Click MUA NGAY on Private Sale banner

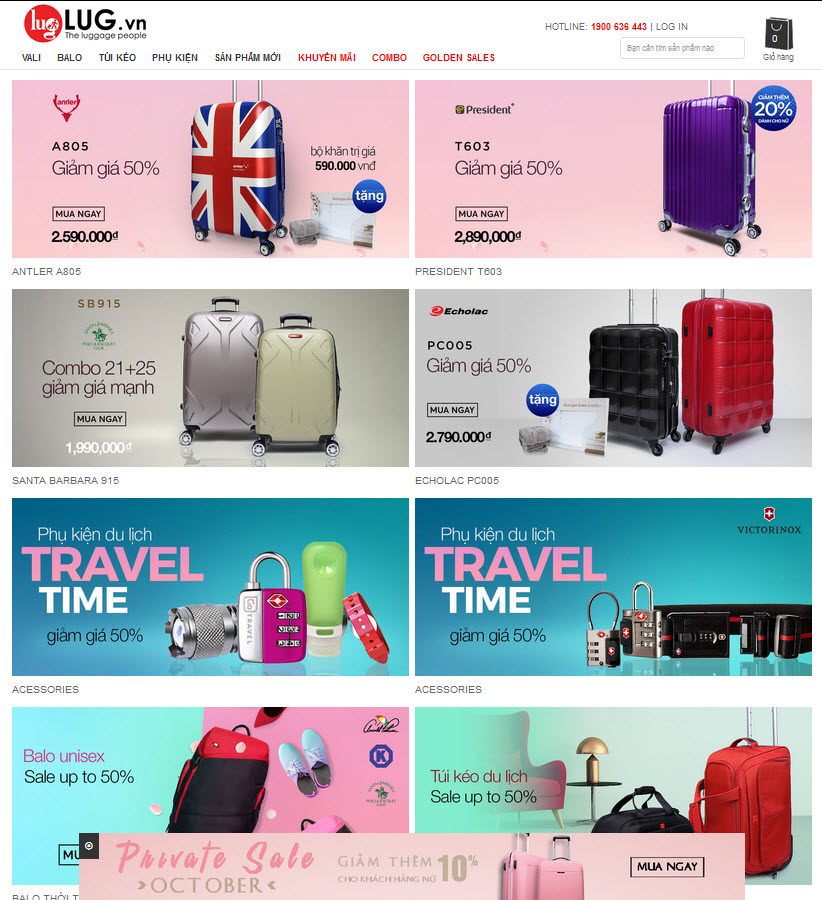coord(667,866)
